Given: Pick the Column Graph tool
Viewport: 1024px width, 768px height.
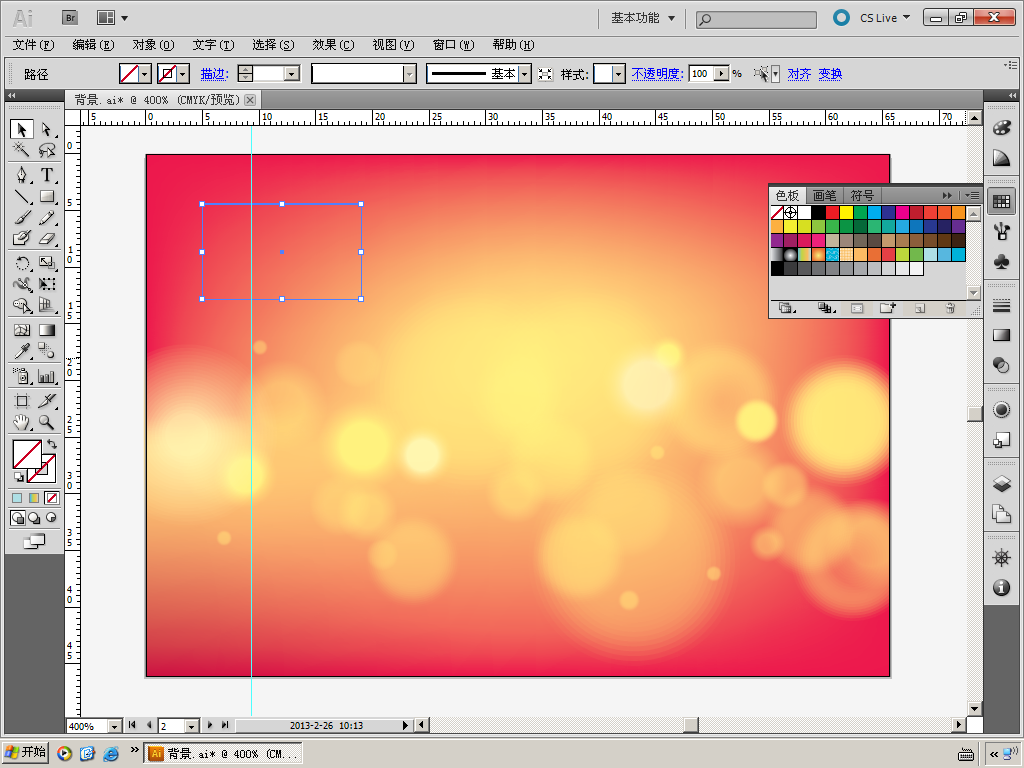Looking at the screenshot, I should click(46, 376).
